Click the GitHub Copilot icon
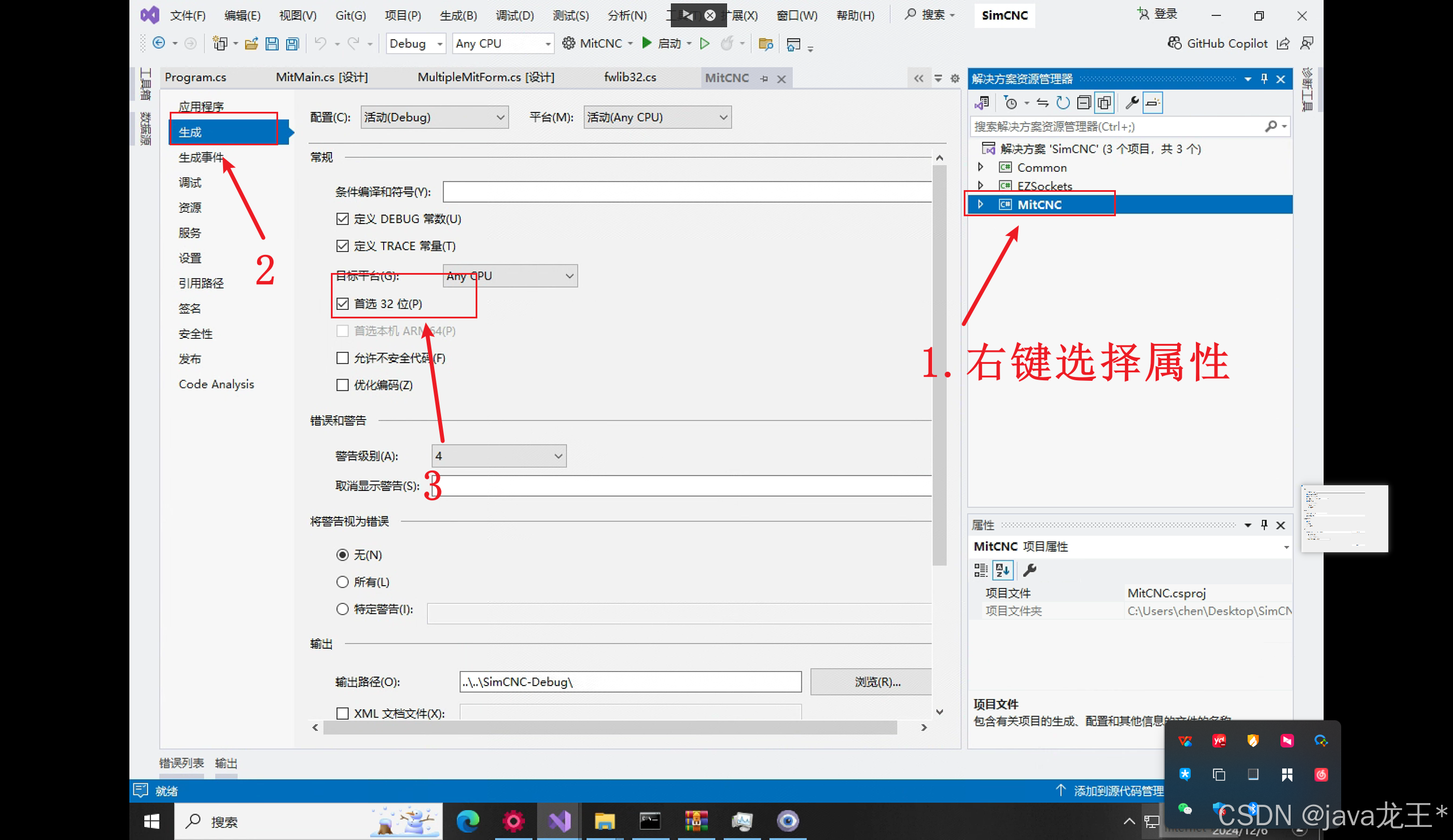Viewport: 1453px width, 840px height. pos(1174,43)
